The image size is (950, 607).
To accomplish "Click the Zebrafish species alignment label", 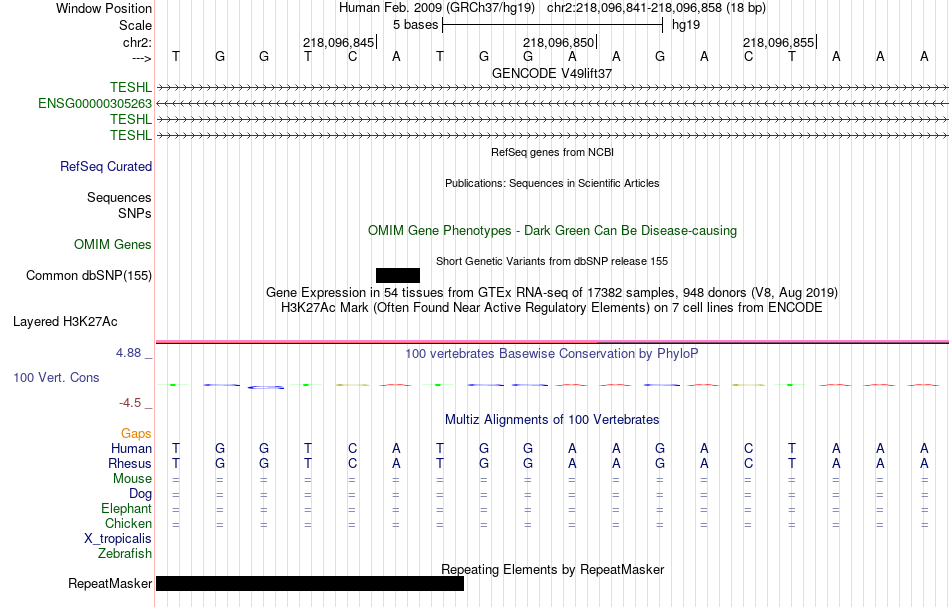I will pyautogui.click(x=125, y=554).
